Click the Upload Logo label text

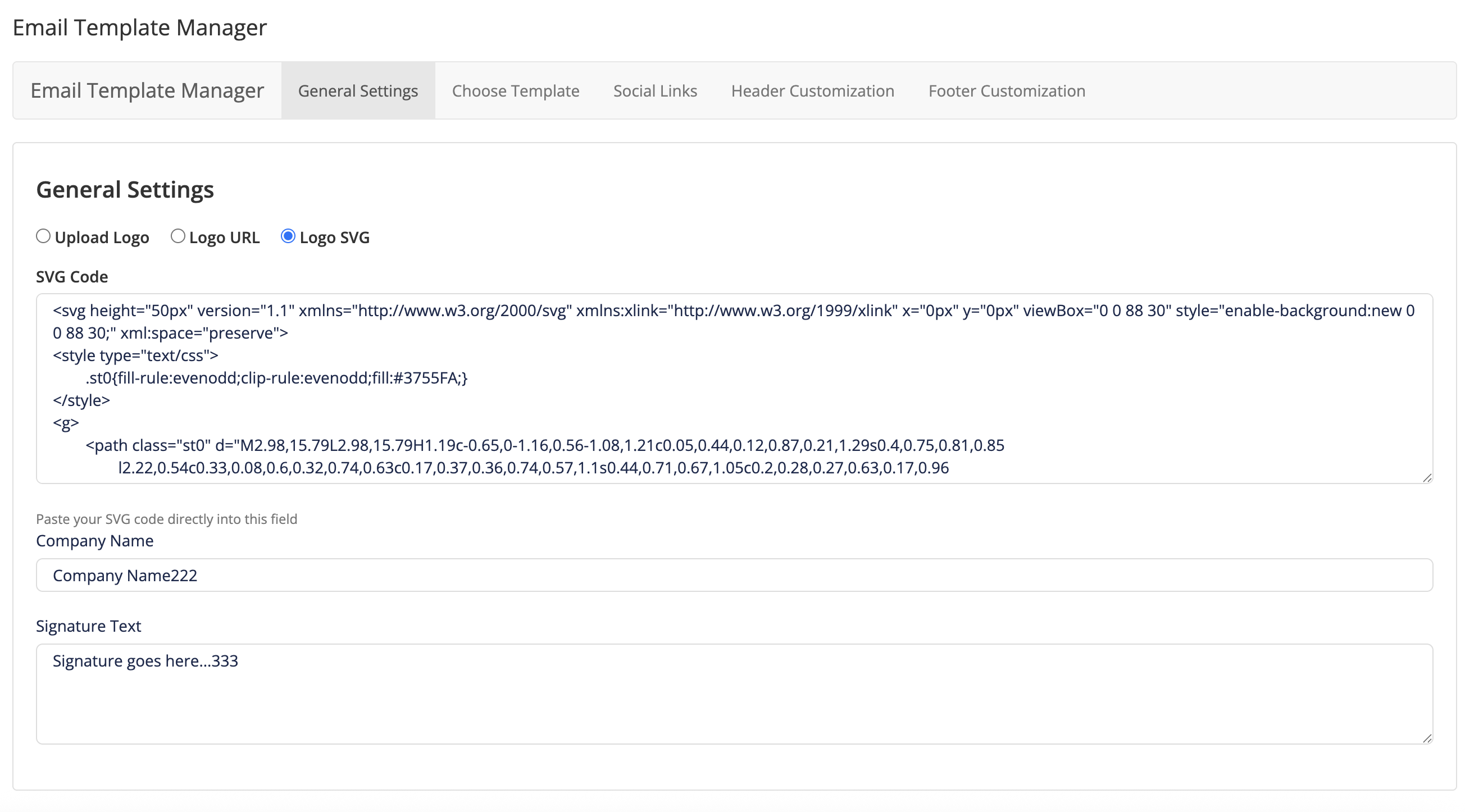click(102, 238)
